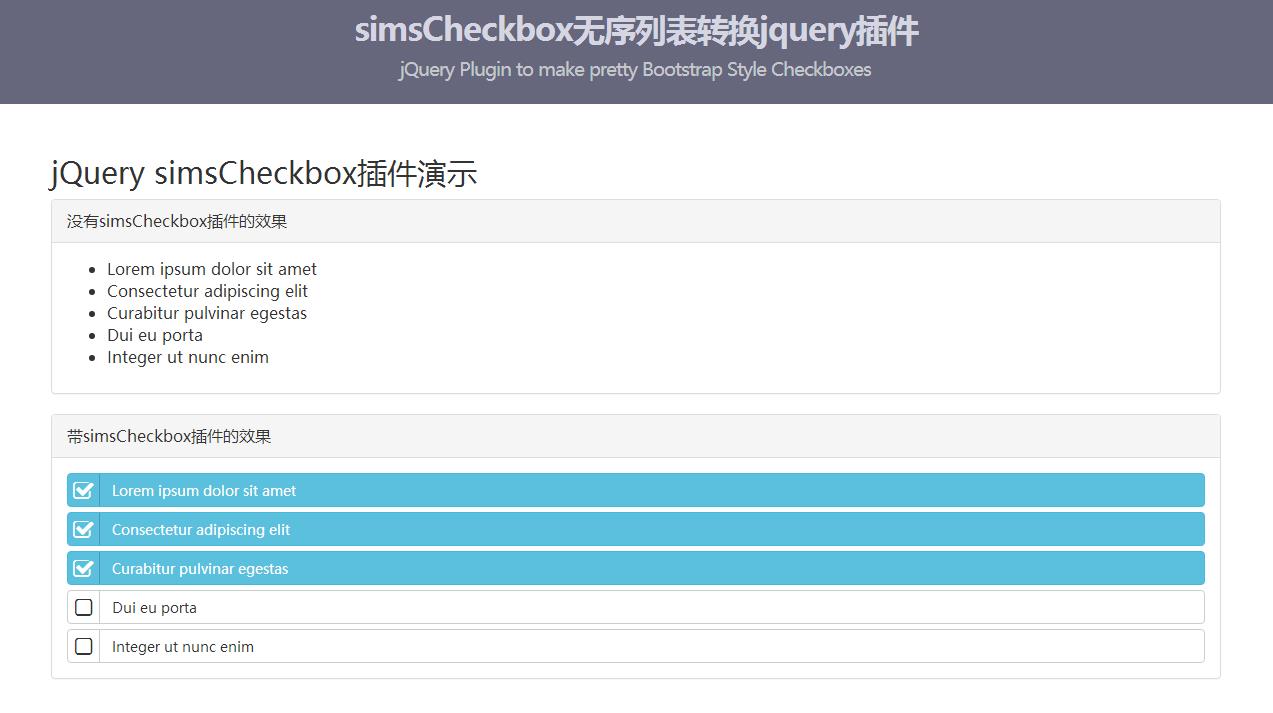
Task: Check the Integer ut nunc enim checkbox
Action: coord(84,646)
